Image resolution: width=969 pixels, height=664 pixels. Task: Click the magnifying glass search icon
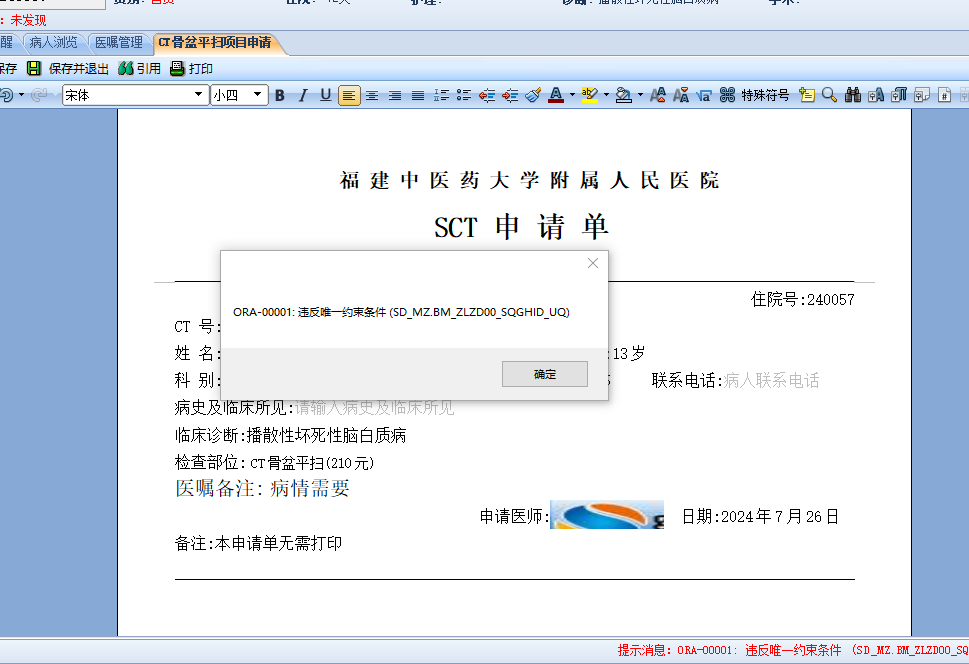point(829,95)
